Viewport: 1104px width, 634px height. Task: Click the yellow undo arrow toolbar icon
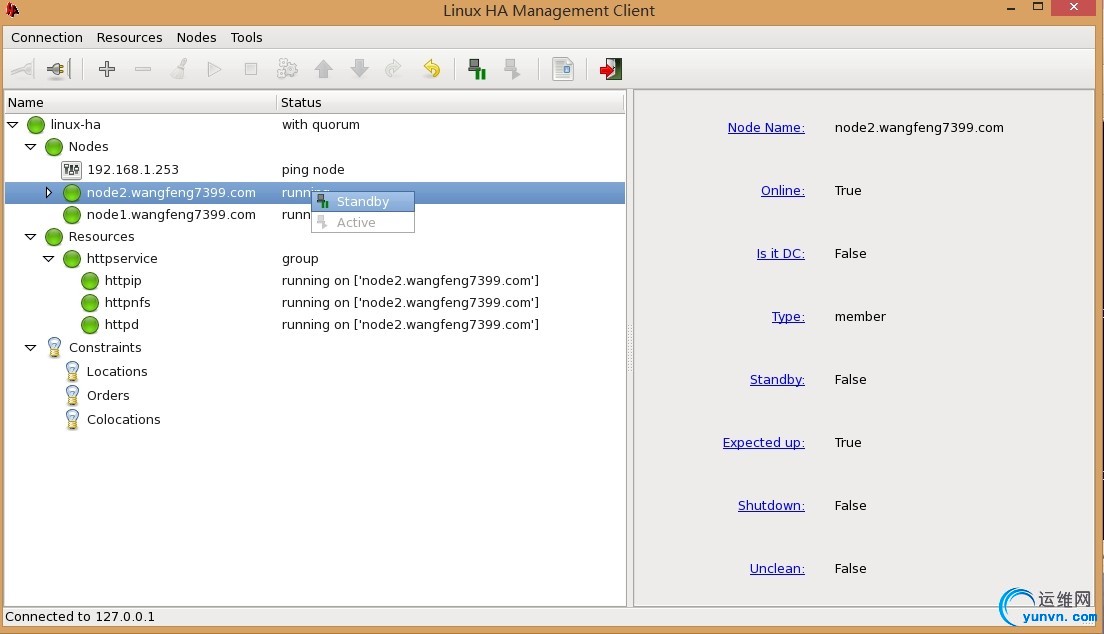tap(431, 69)
